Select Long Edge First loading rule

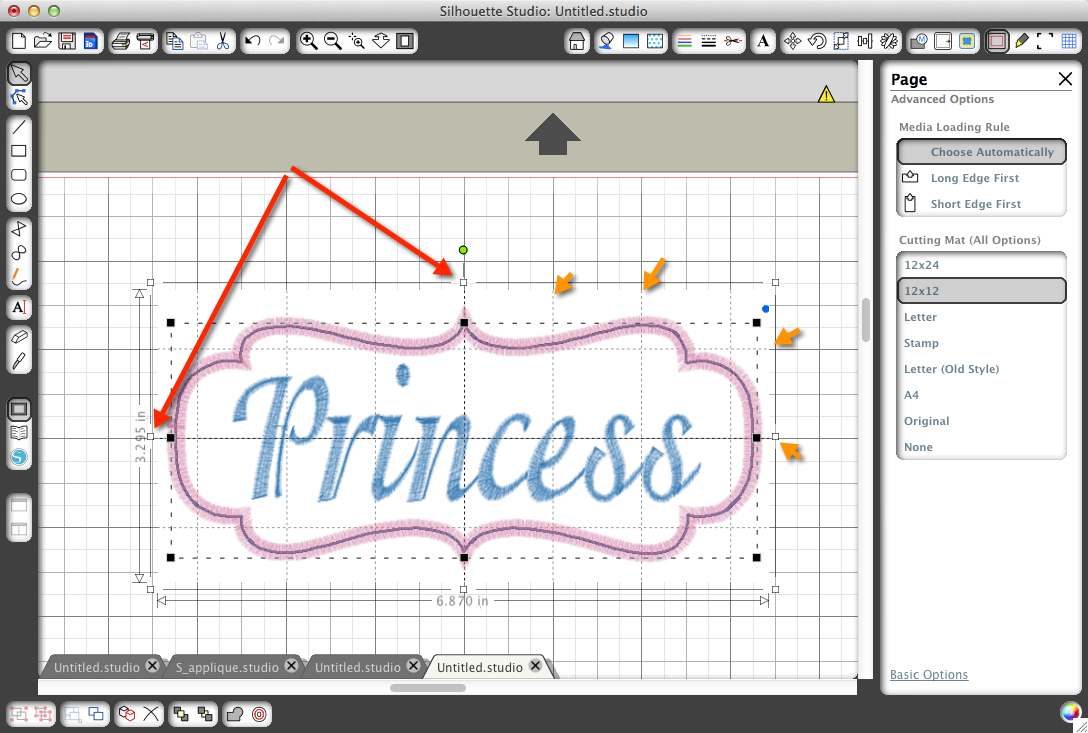click(x=975, y=178)
